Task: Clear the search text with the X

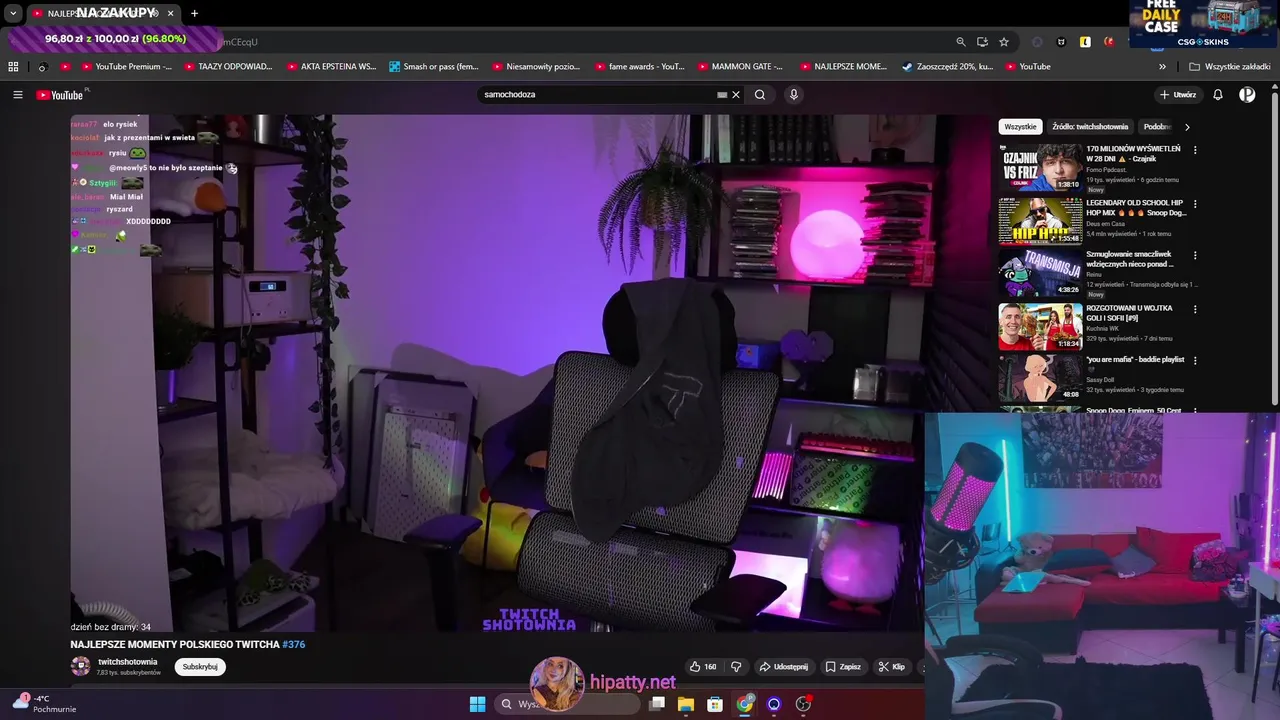Action: 736,95
